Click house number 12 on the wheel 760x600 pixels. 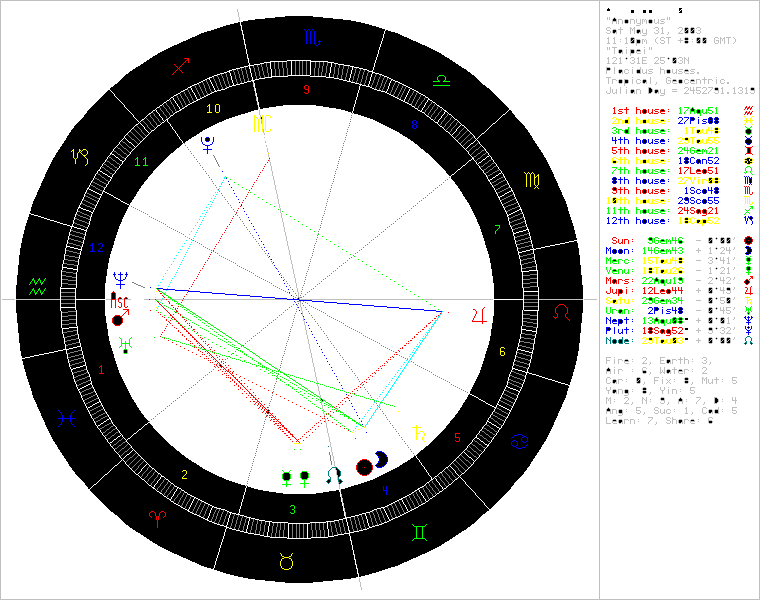(96, 248)
